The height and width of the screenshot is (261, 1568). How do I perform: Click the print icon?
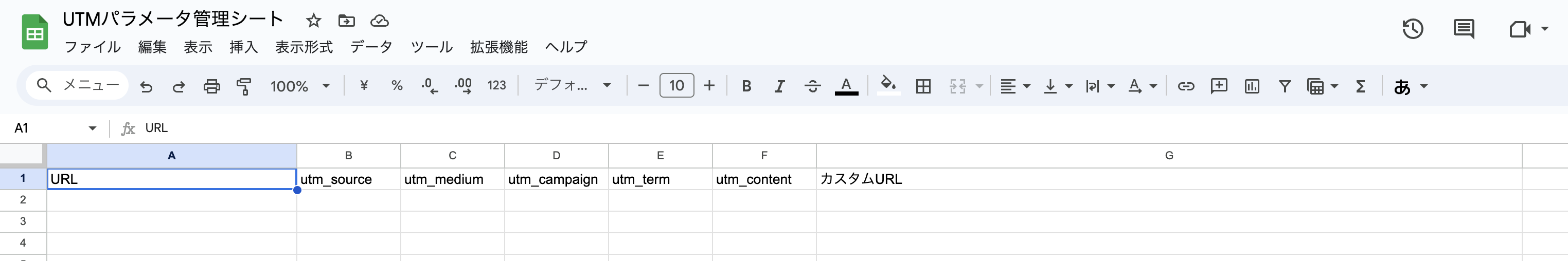[x=211, y=86]
